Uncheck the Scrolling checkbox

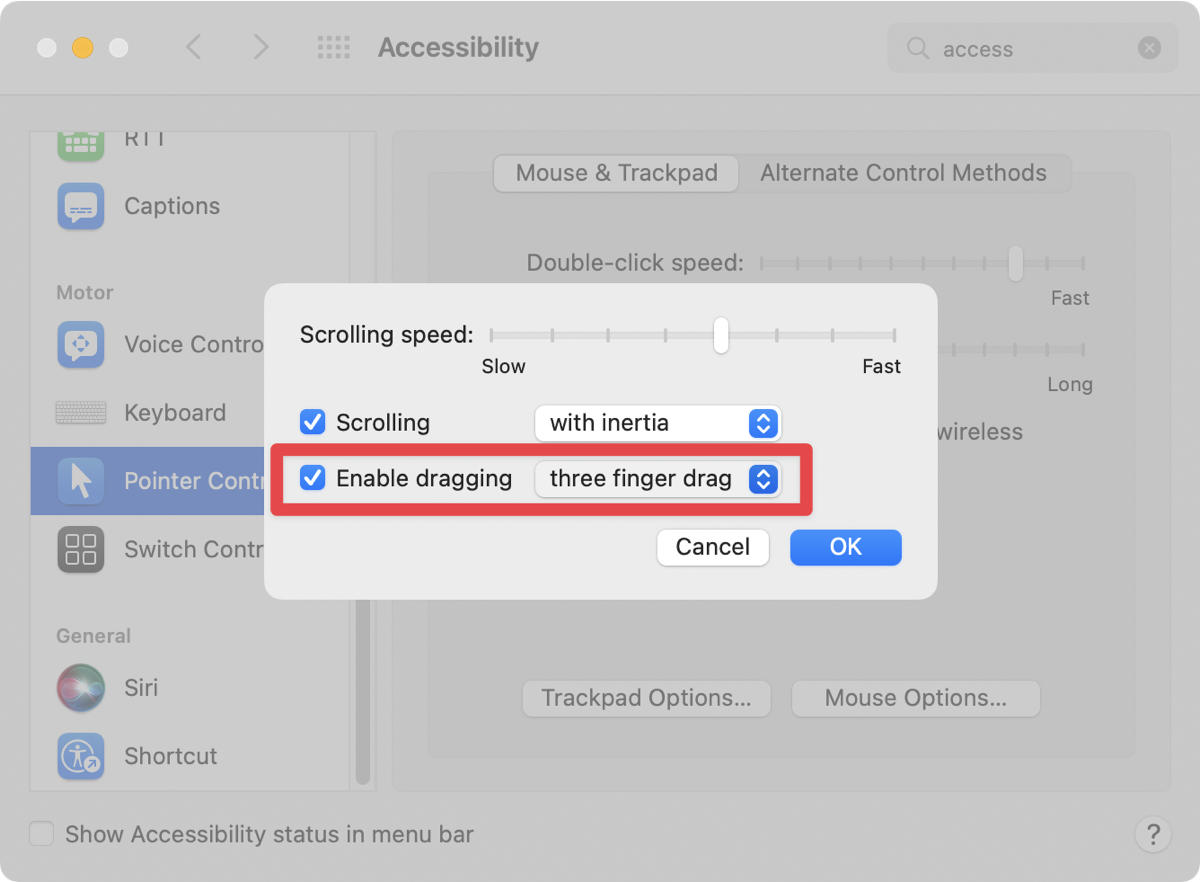(x=313, y=422)
